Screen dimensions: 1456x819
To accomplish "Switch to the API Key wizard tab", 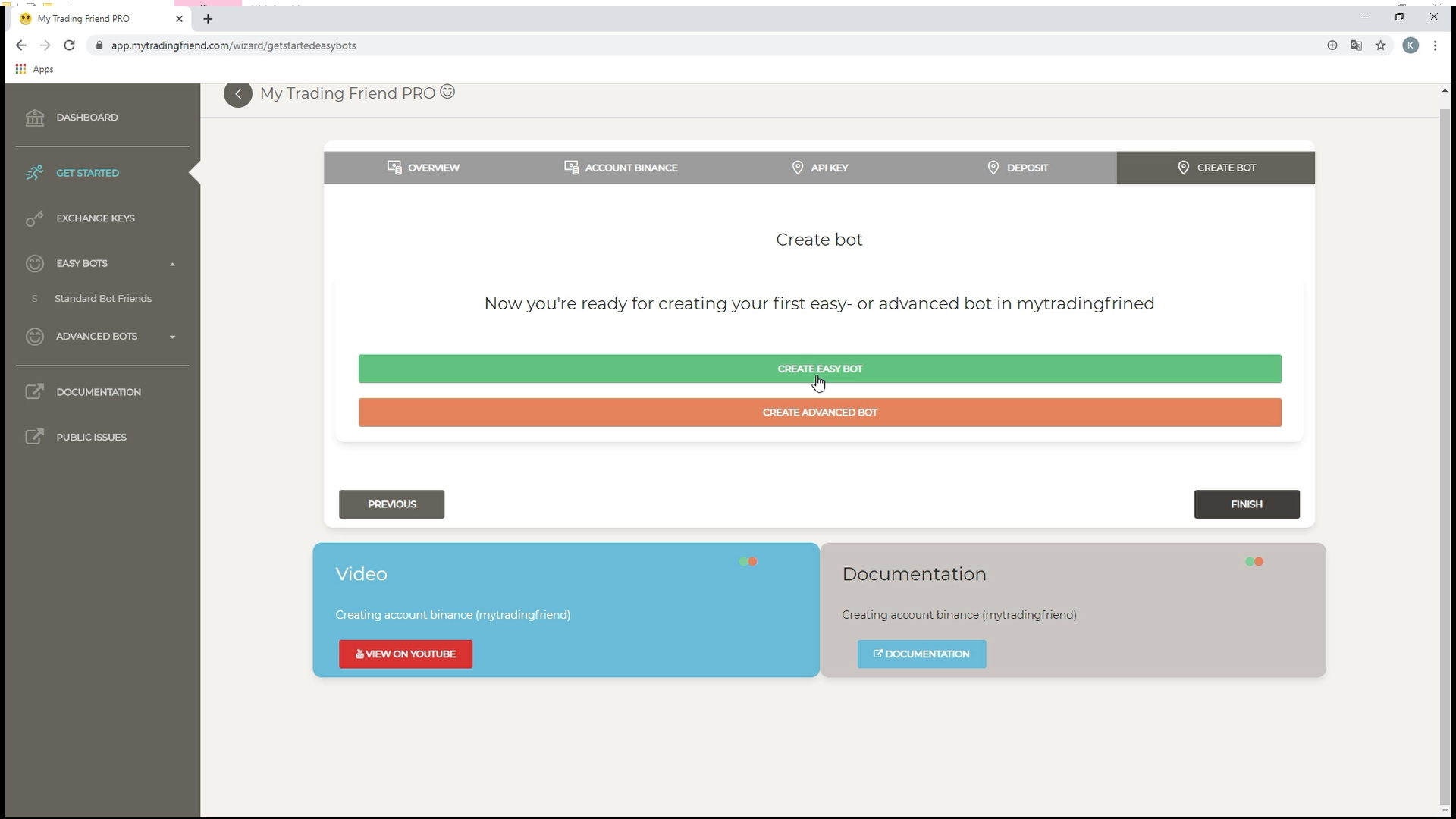I will coord(819,168).
